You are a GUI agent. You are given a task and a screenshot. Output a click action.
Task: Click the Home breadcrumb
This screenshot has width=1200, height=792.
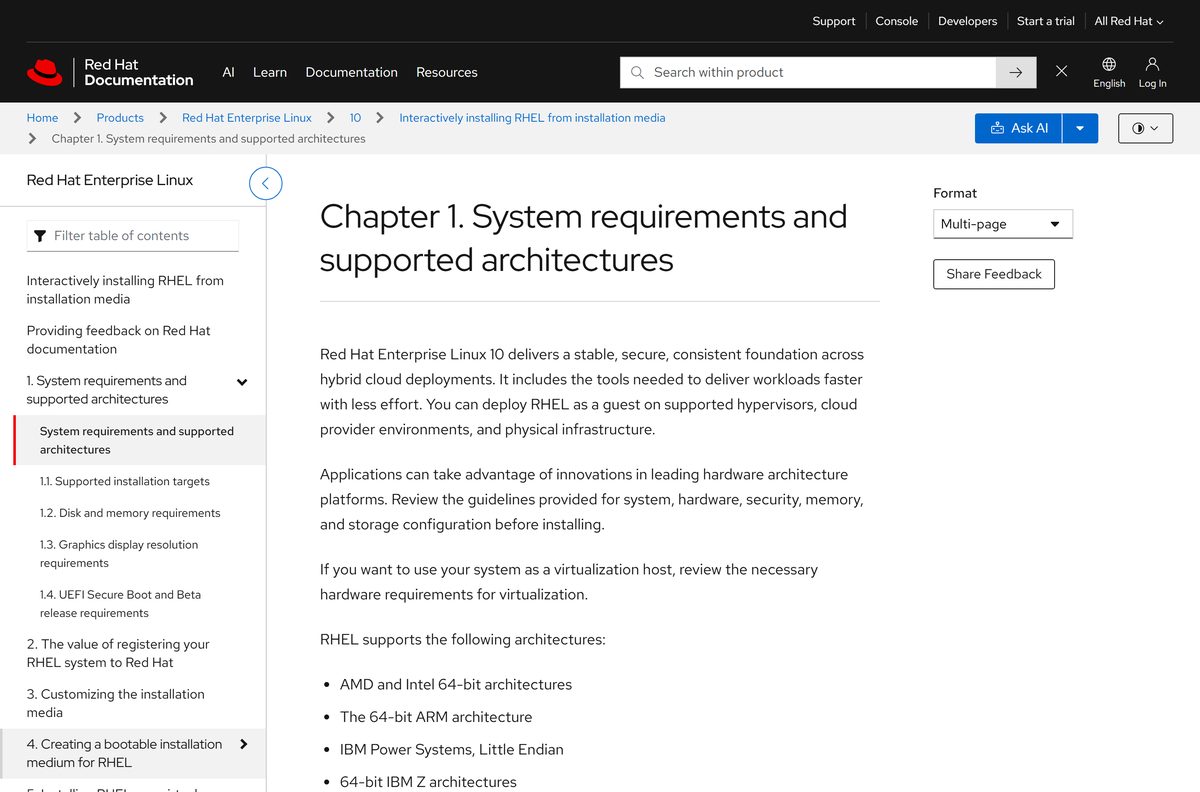click(42, 118)
